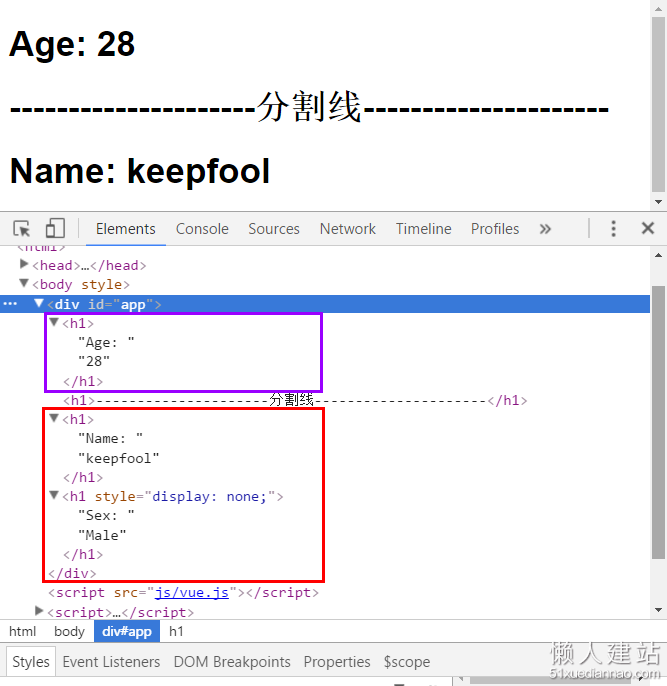667x686 pixels.
Task: Select the "Name: " text node
Action: coord(110,438)
